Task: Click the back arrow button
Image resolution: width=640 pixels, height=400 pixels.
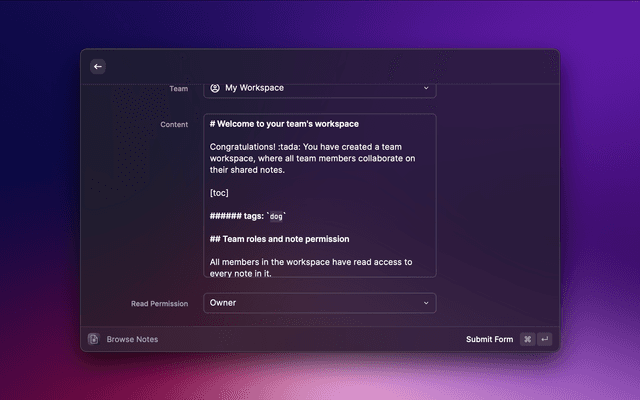Action: (98, 66)
